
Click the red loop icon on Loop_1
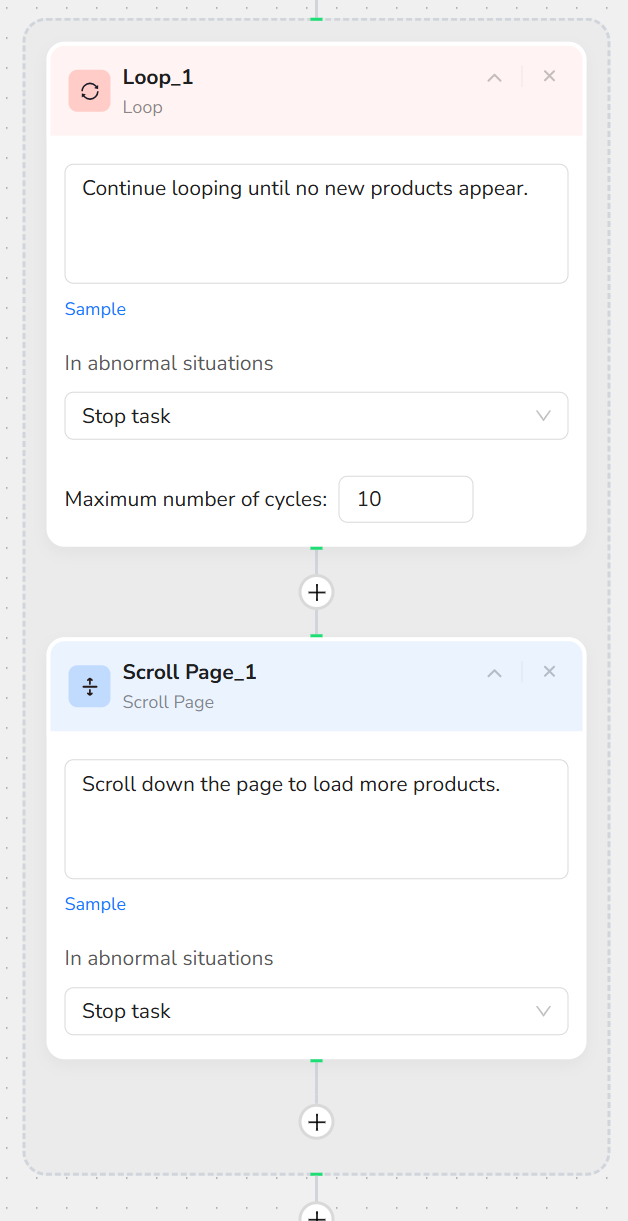tap(90, 91)
